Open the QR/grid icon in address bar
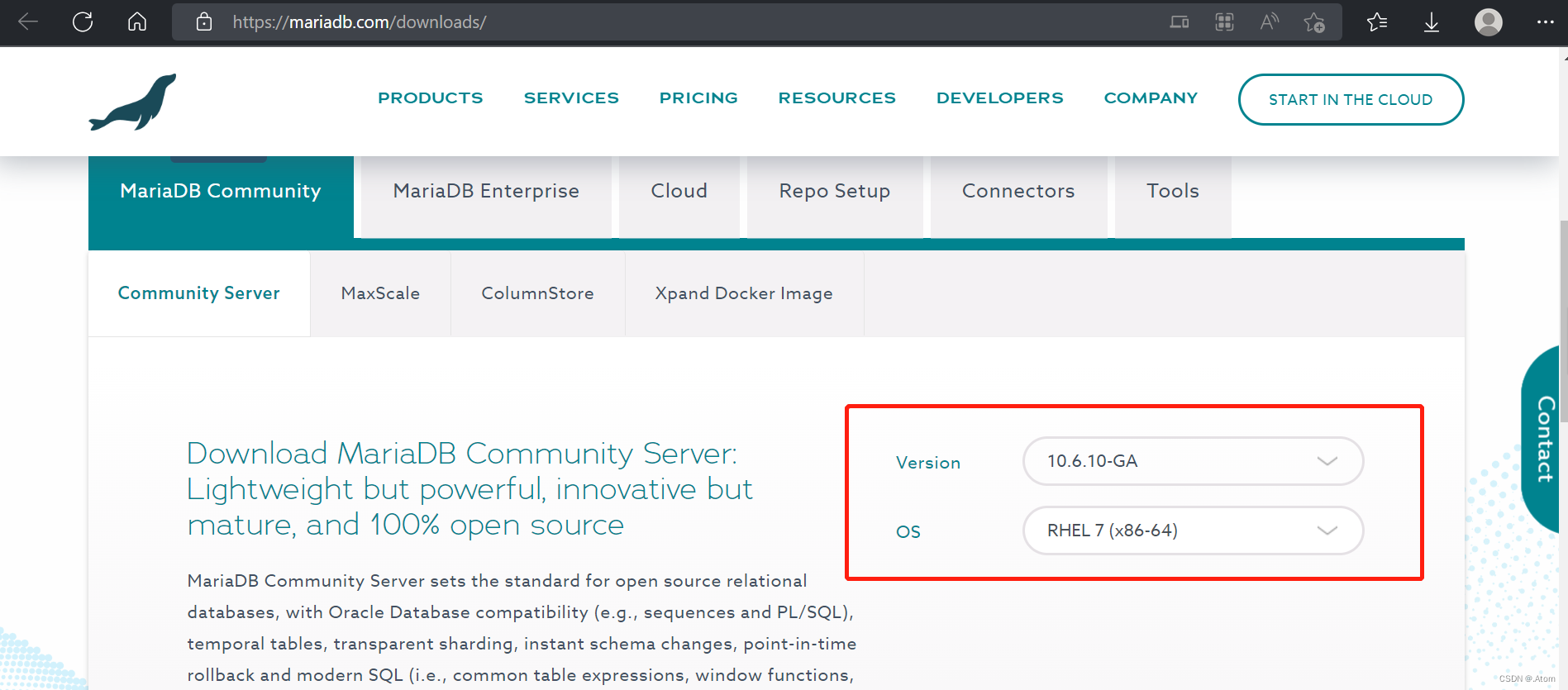This screenshot has height=690, width=1568. tap(1224, 22)
